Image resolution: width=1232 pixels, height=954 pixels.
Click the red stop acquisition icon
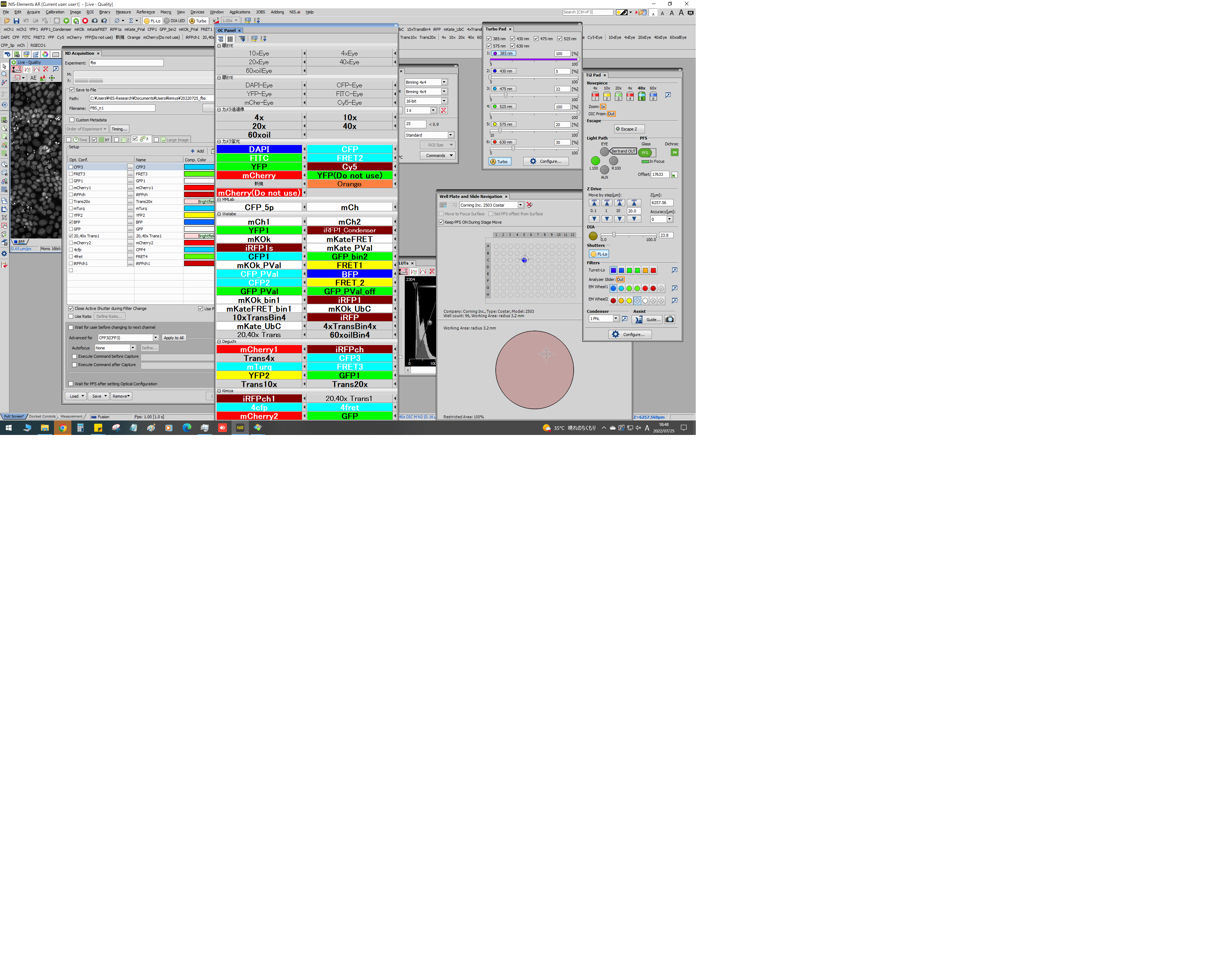pos(85,21)
